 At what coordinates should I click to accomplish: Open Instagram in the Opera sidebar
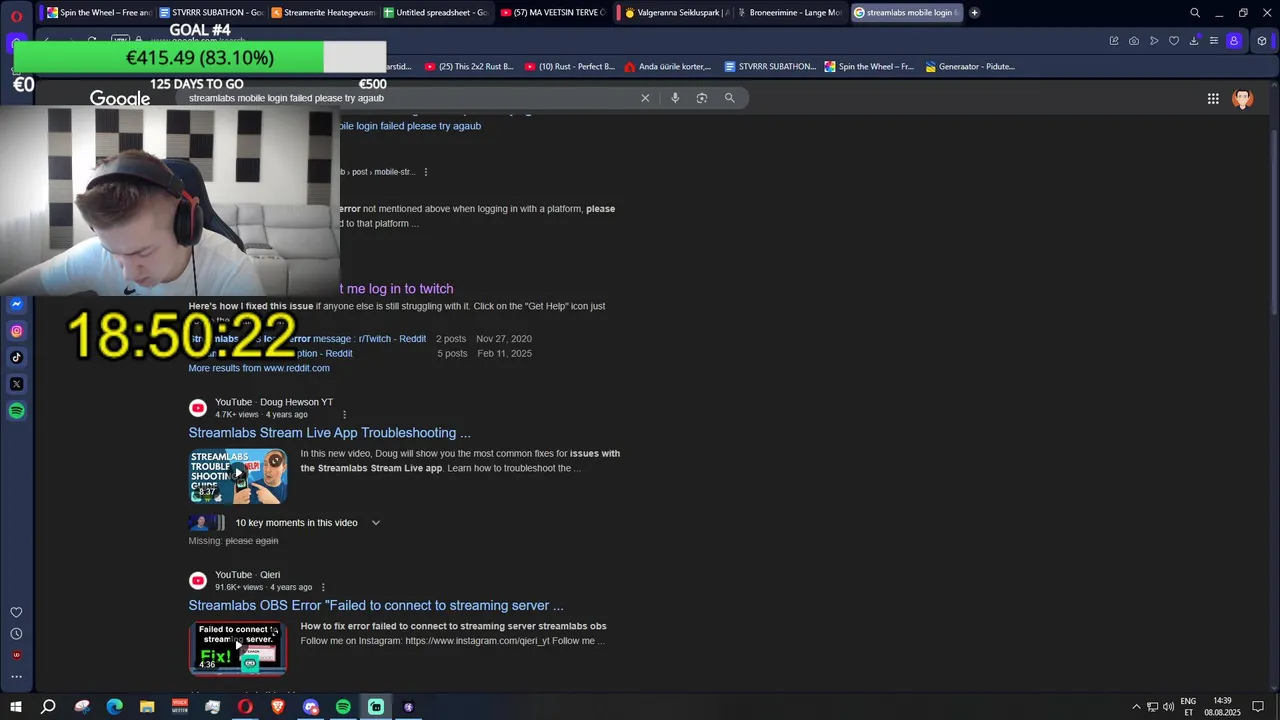[16, 331]
